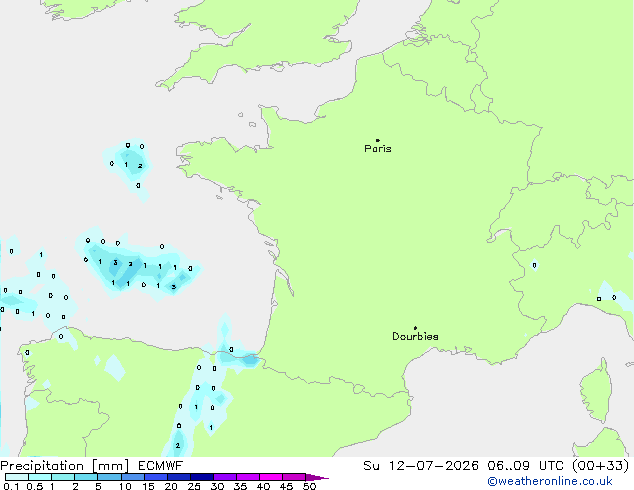Image resolution: width=634 pixels, height=490 pixels.
Task: Pick the 0.1–0.5 mm palest legend swatch
Action: [17, 477]
